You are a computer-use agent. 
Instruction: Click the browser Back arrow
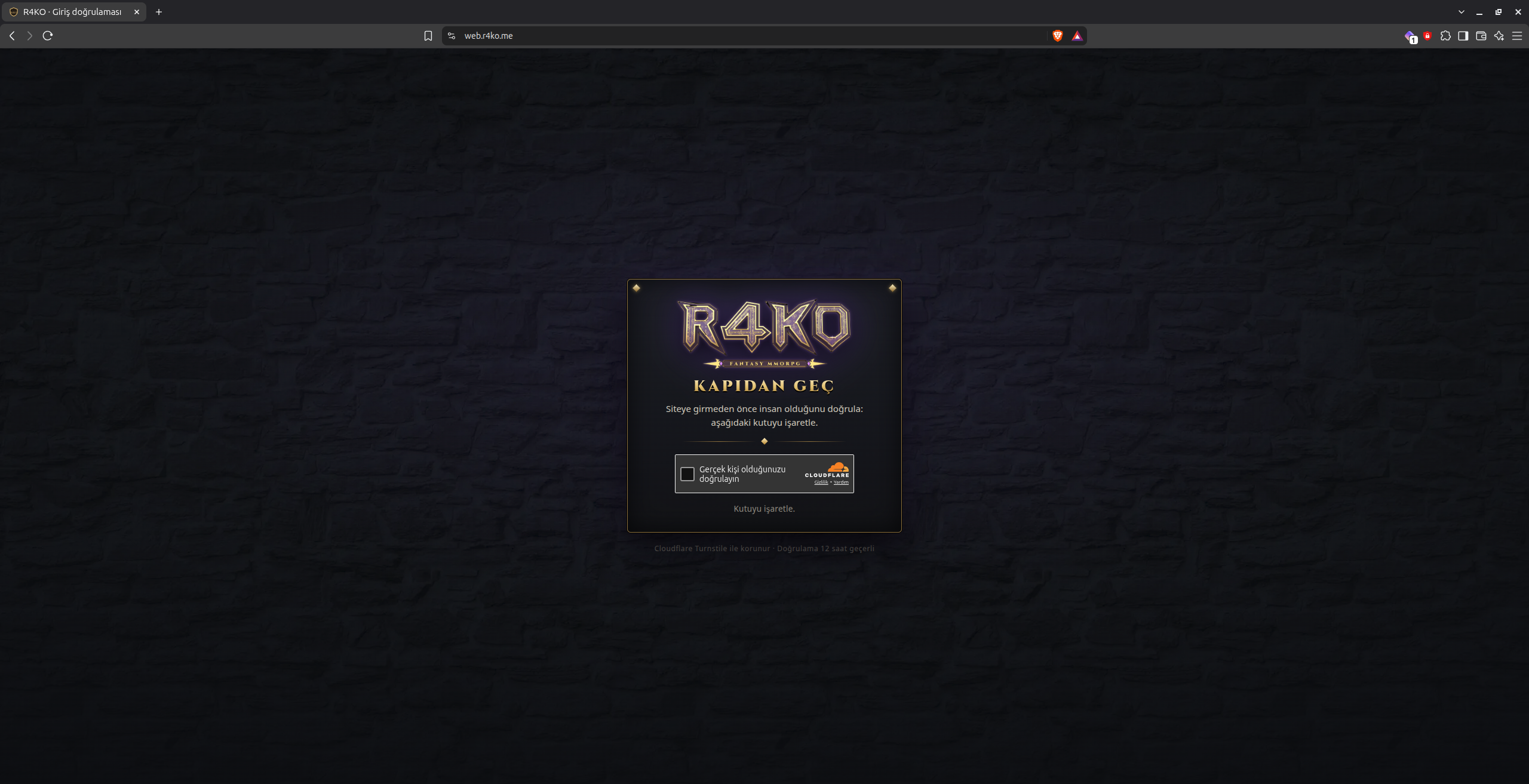coord(12,36)
